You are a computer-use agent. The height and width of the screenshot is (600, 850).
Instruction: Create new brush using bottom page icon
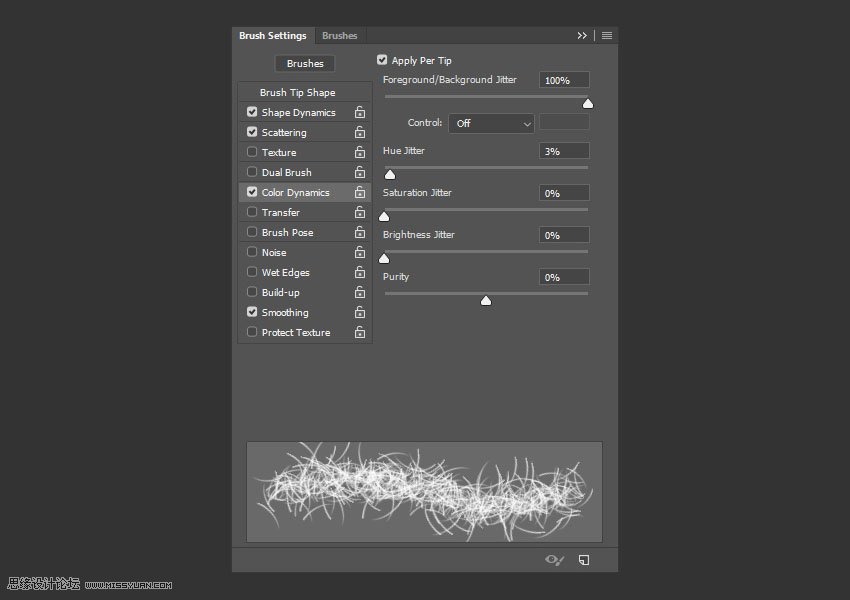pos(584,560)
